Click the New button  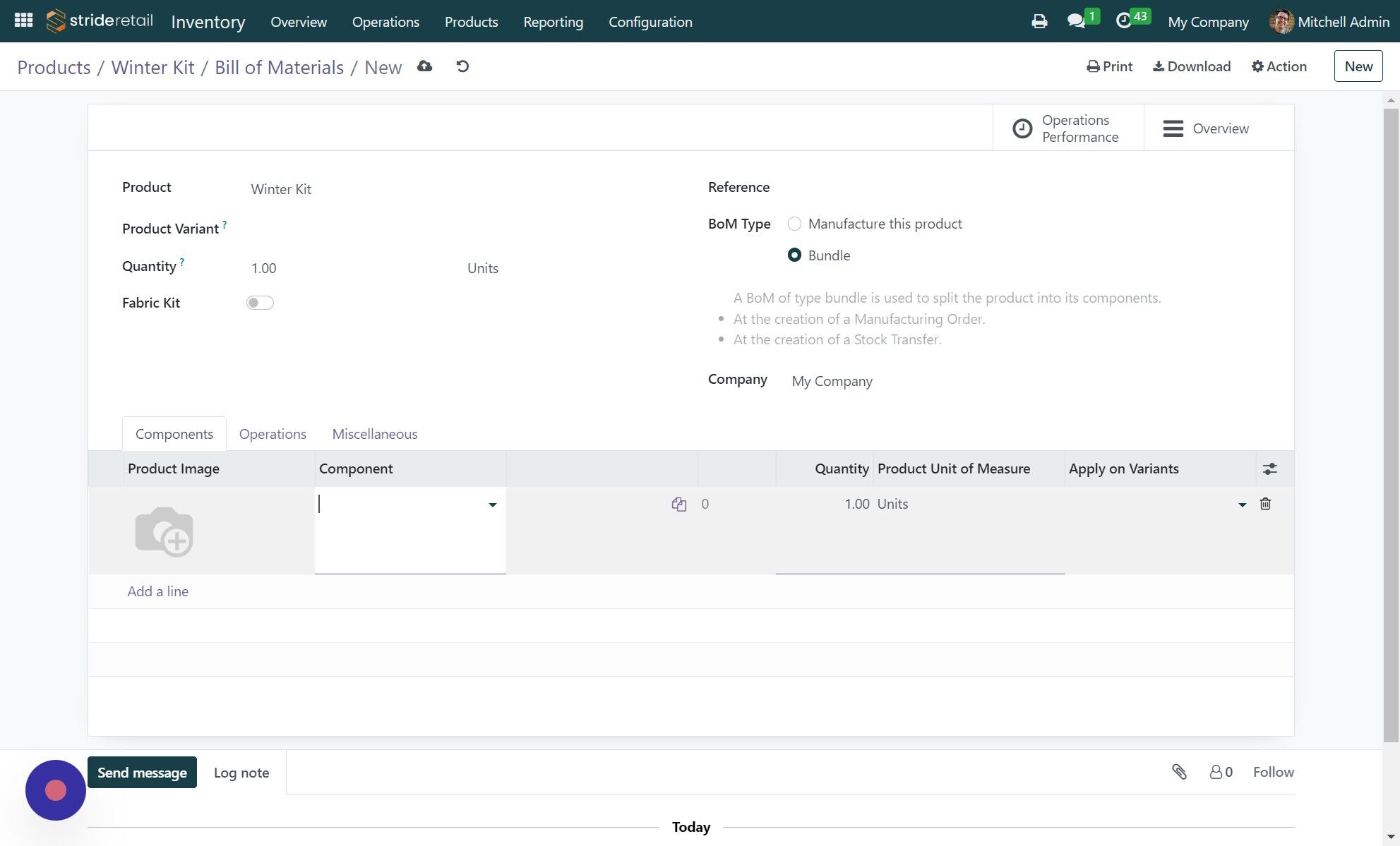click(x=1358, y=66)
